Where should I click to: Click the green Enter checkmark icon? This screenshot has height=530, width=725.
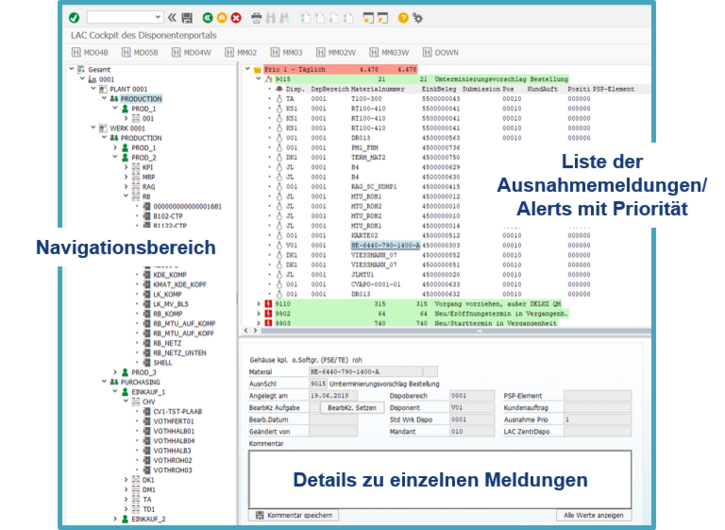pyautogui.click(x=75, y=17)
